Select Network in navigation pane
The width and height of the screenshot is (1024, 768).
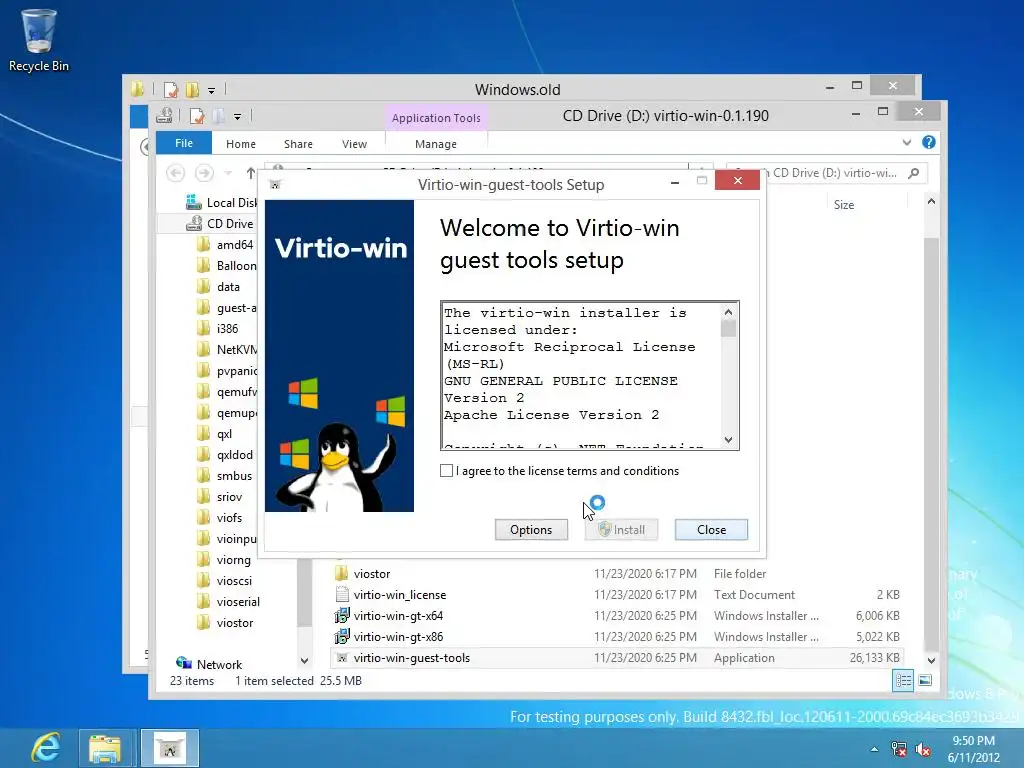click(x=210, y=664)
